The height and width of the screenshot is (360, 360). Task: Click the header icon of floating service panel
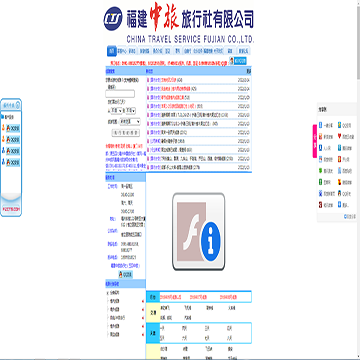click(x=18, y=105)
